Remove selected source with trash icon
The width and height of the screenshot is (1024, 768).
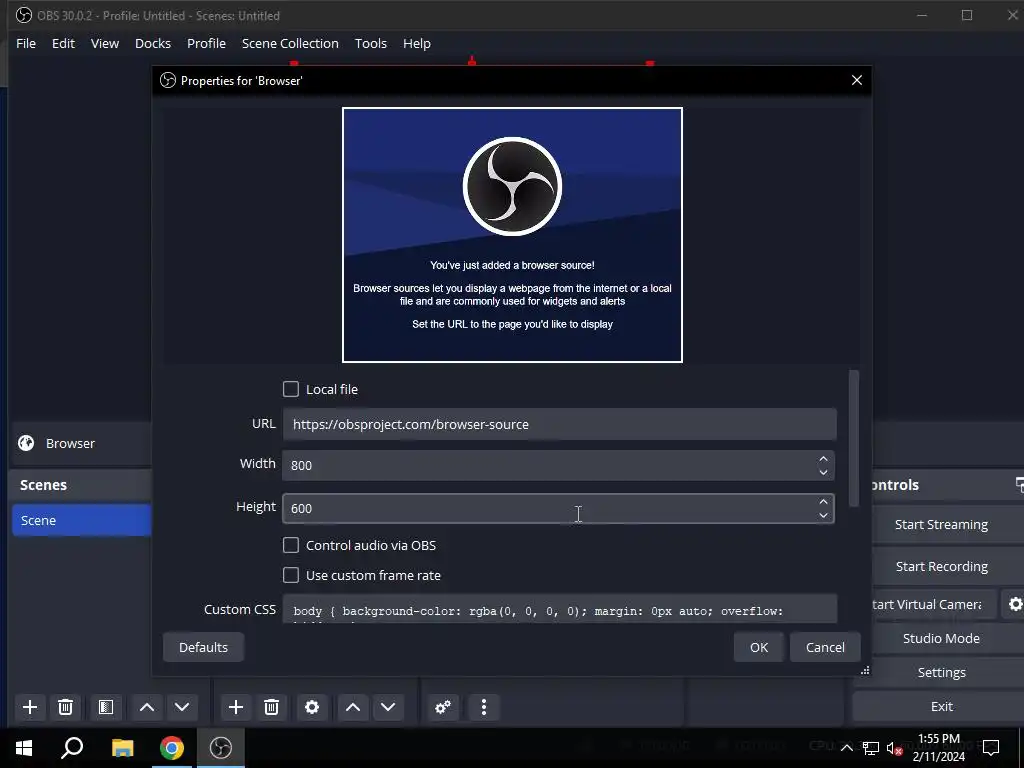pos(272,707)
